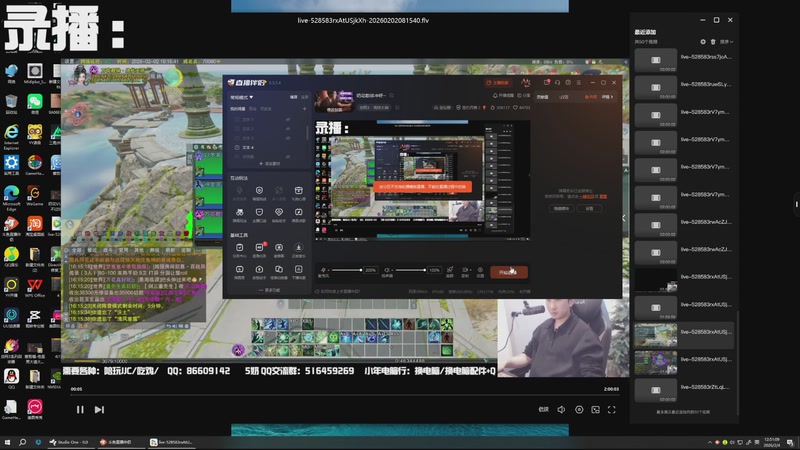The image size is (800, 450).
Task: Open the 排序 sort dropdown
Action: coord(727,42)
